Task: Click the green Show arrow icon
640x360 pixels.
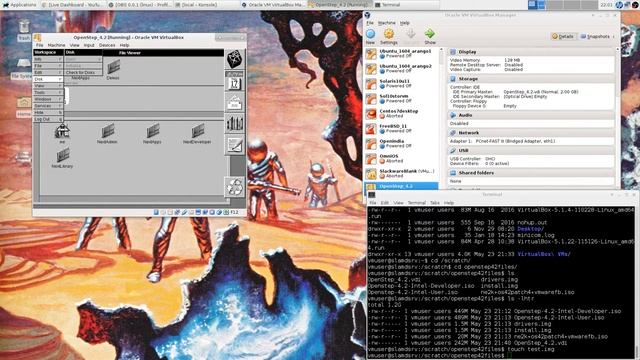Action: [x=429, y=34]
